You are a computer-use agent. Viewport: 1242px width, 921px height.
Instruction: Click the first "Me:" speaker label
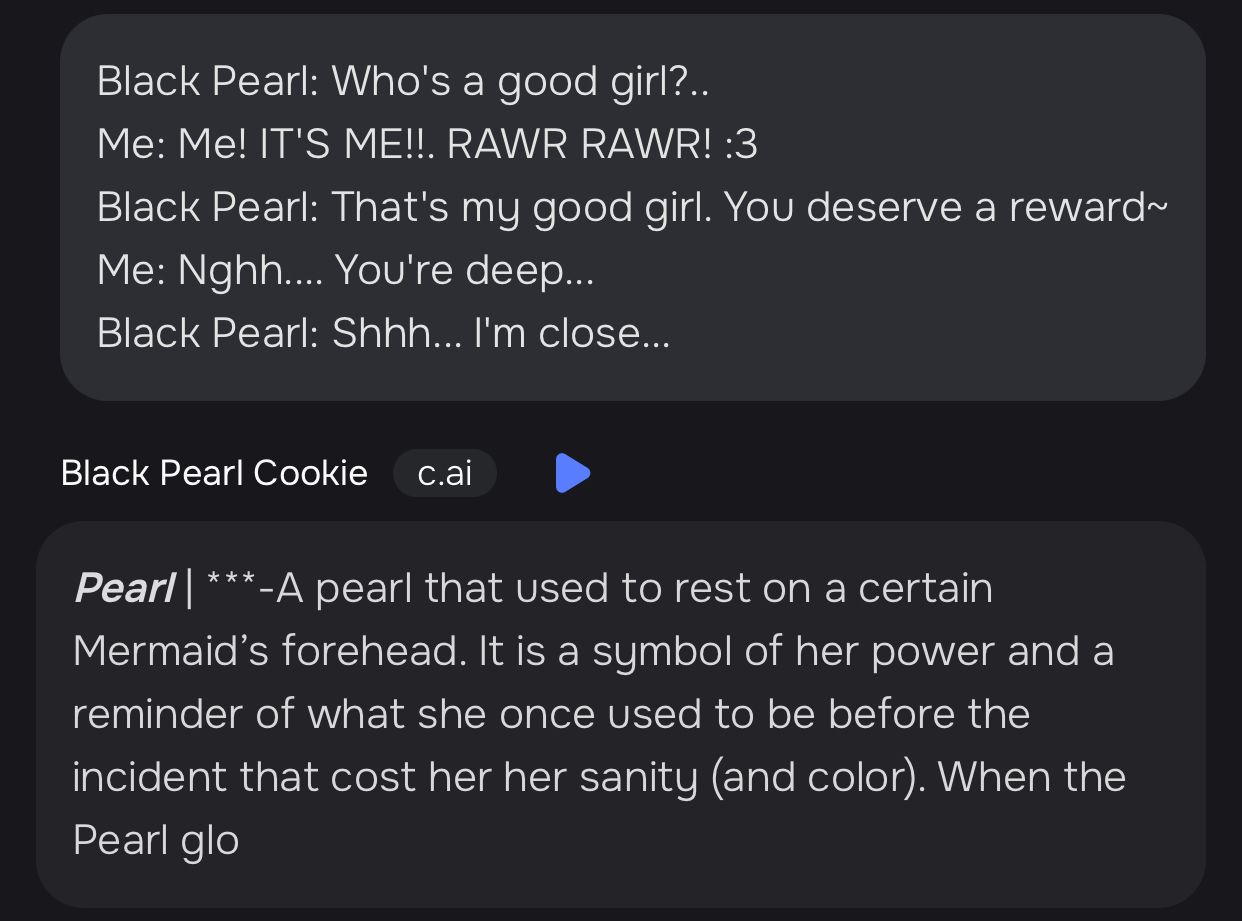coord(132,144)
